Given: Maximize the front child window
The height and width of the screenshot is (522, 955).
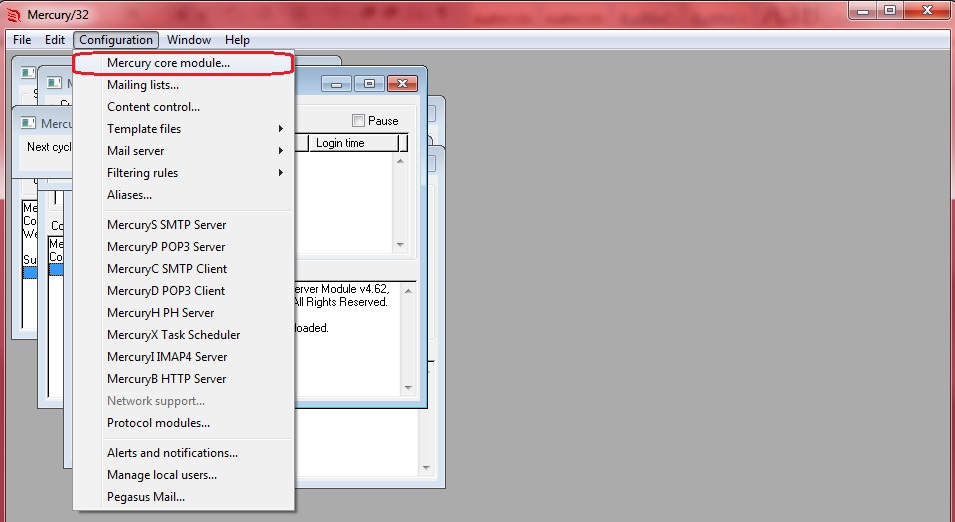Looking at the screenshot, I should pyautogui.click(x=369, y=83).
